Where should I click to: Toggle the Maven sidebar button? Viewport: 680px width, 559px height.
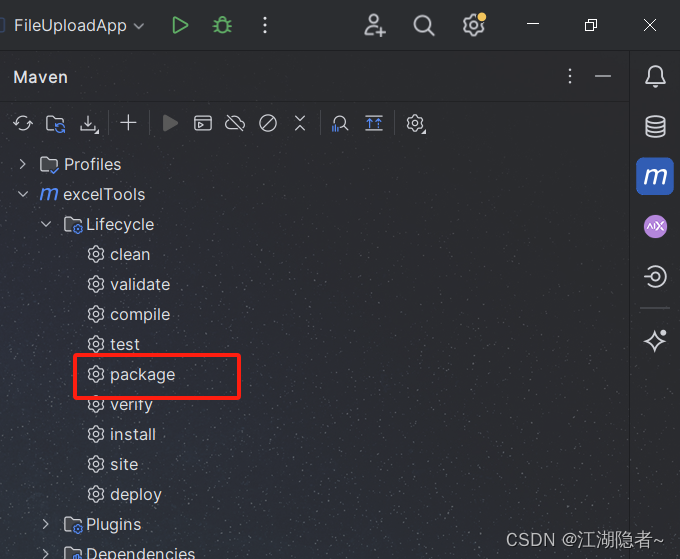point(655,176)
